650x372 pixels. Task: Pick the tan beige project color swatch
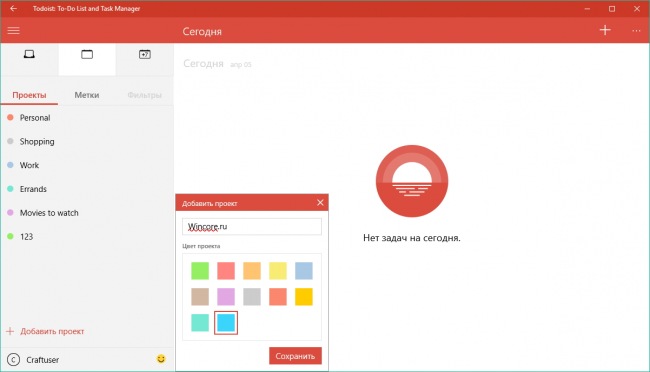pyautogui.click(x=200, y=297)
